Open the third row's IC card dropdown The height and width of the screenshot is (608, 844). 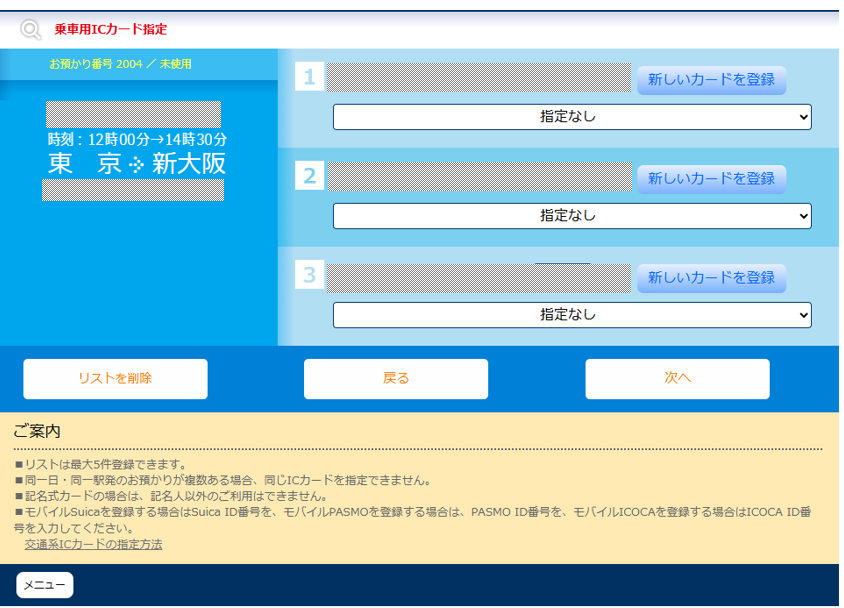pos(571,315)
